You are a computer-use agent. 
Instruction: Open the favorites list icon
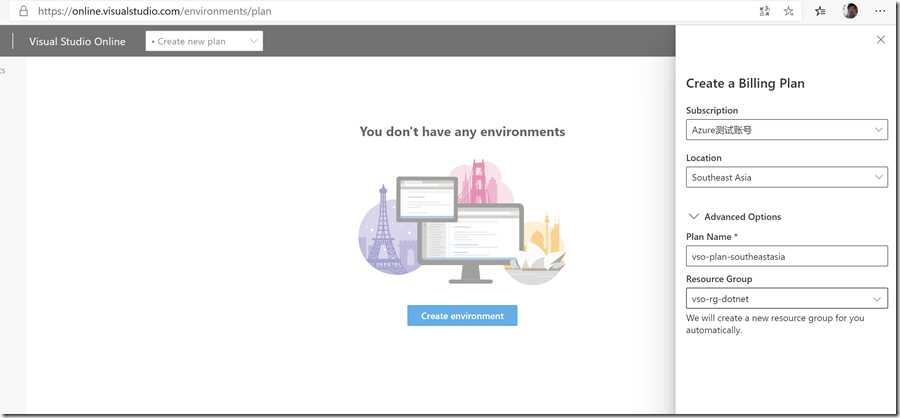[x=820, y=11]
